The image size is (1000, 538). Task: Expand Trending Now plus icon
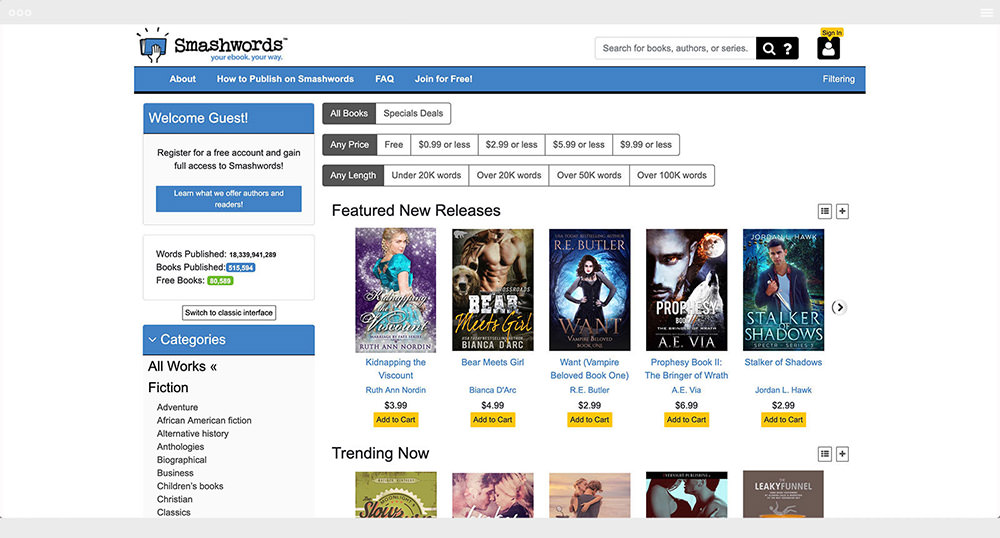(x=842, y=454)
